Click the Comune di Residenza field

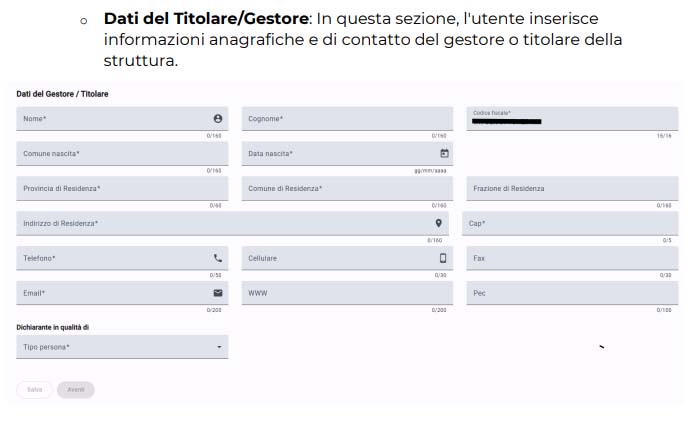coord(347,188)
